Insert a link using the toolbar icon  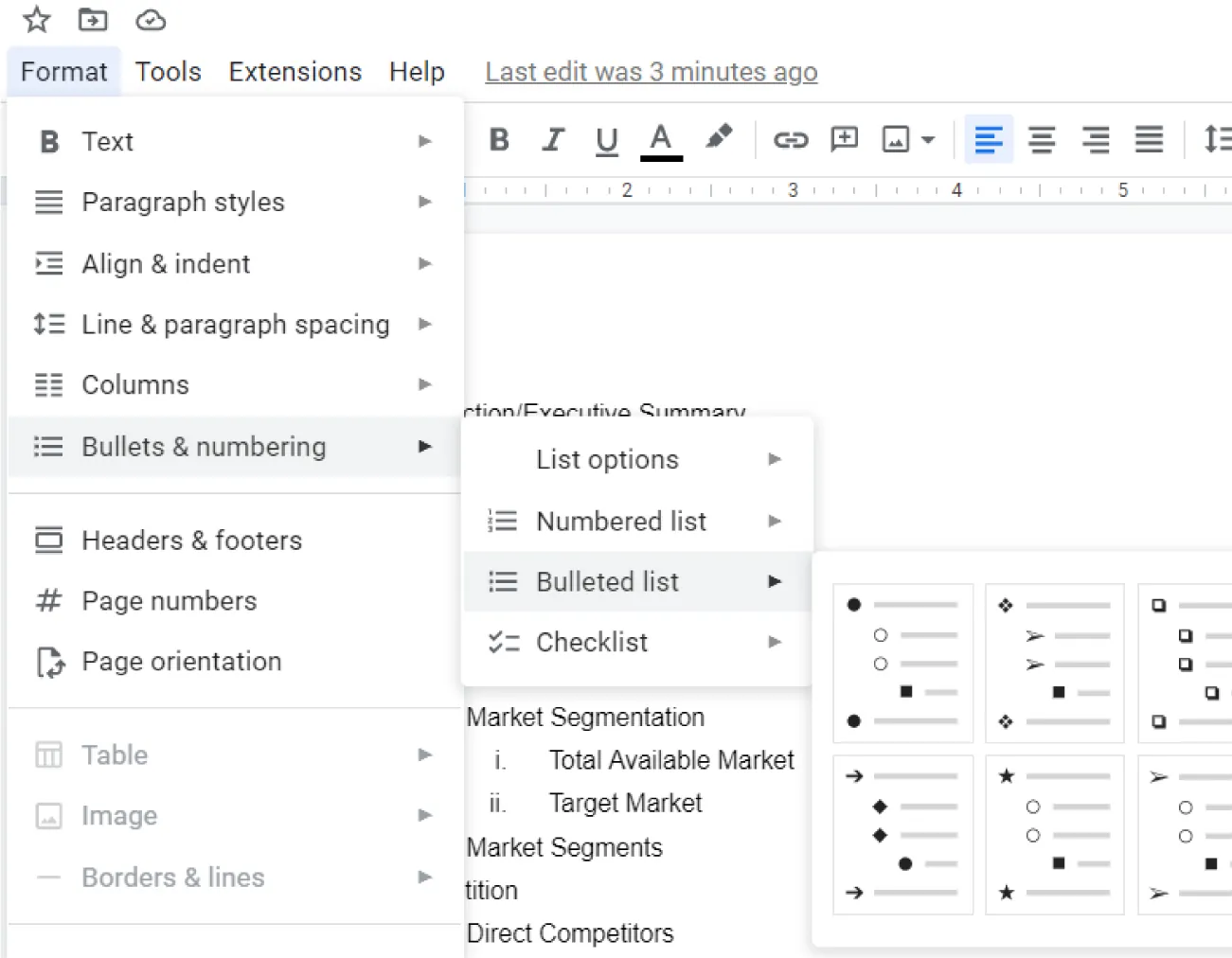pos(792,139)
